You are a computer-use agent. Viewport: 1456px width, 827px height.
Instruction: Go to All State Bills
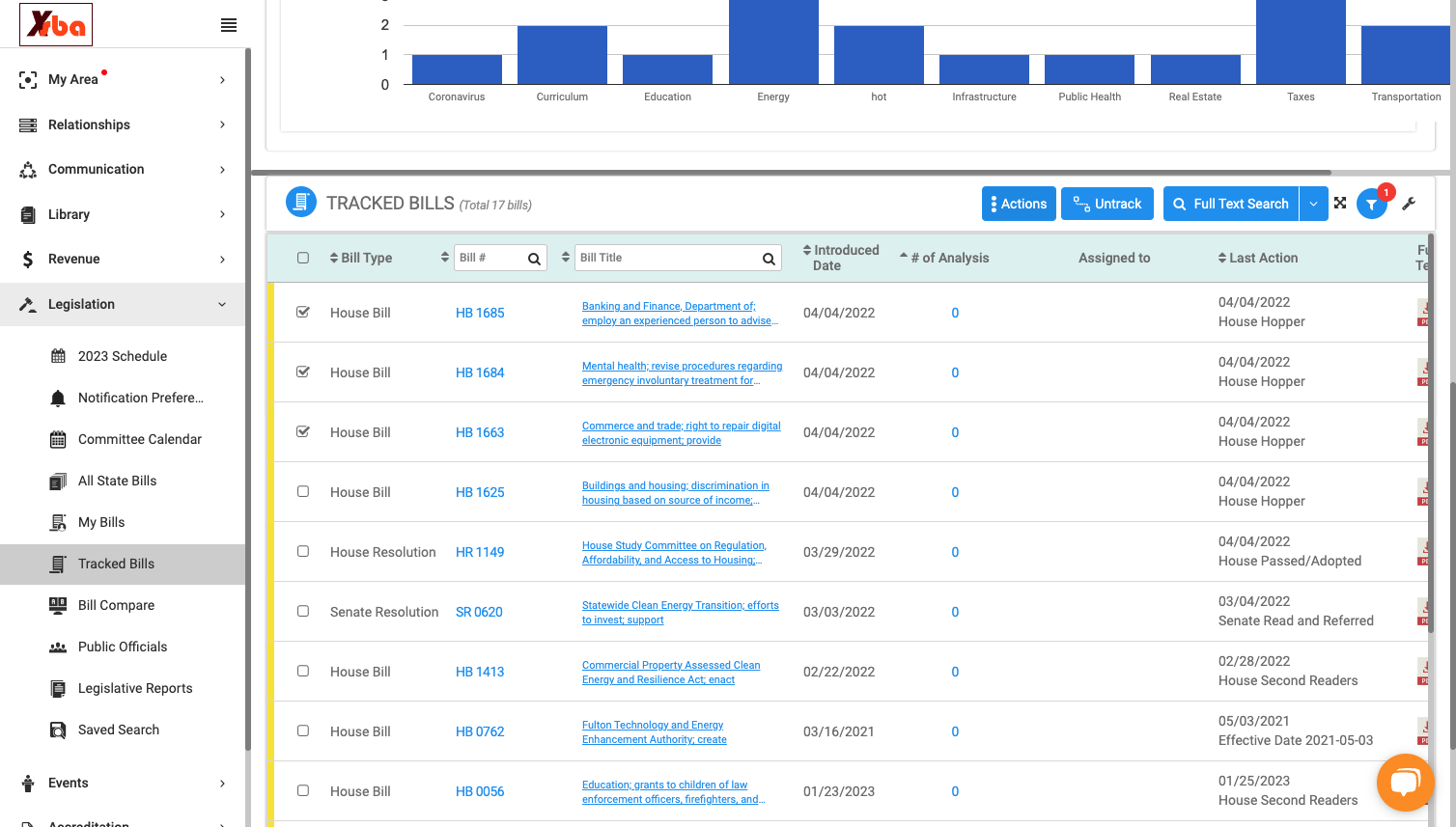117,481
